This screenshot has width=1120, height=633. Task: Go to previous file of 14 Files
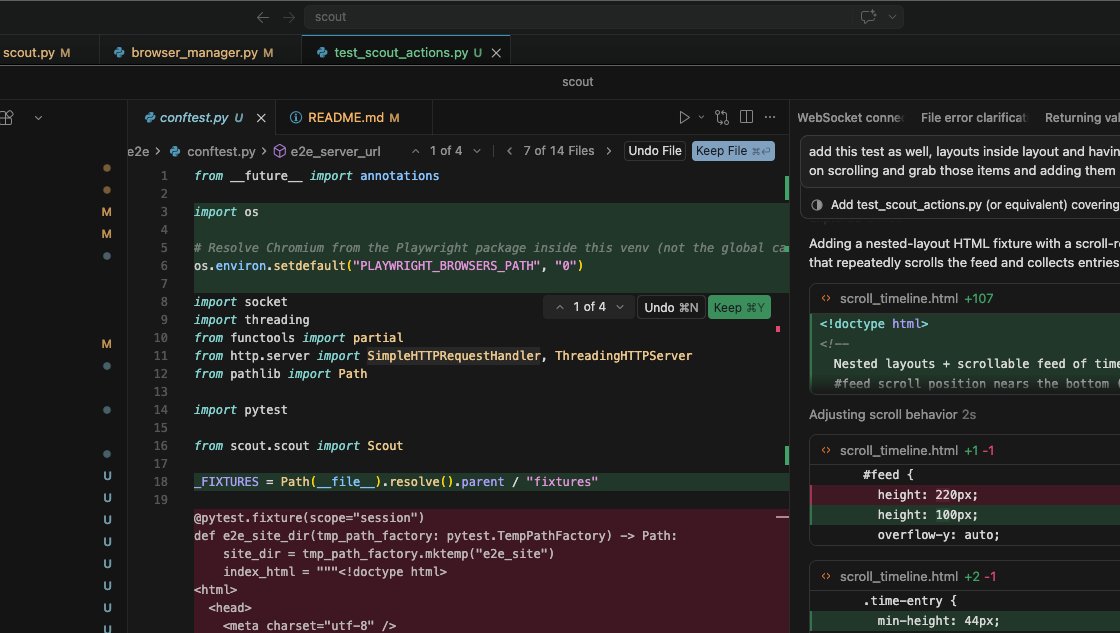(509, 151)
